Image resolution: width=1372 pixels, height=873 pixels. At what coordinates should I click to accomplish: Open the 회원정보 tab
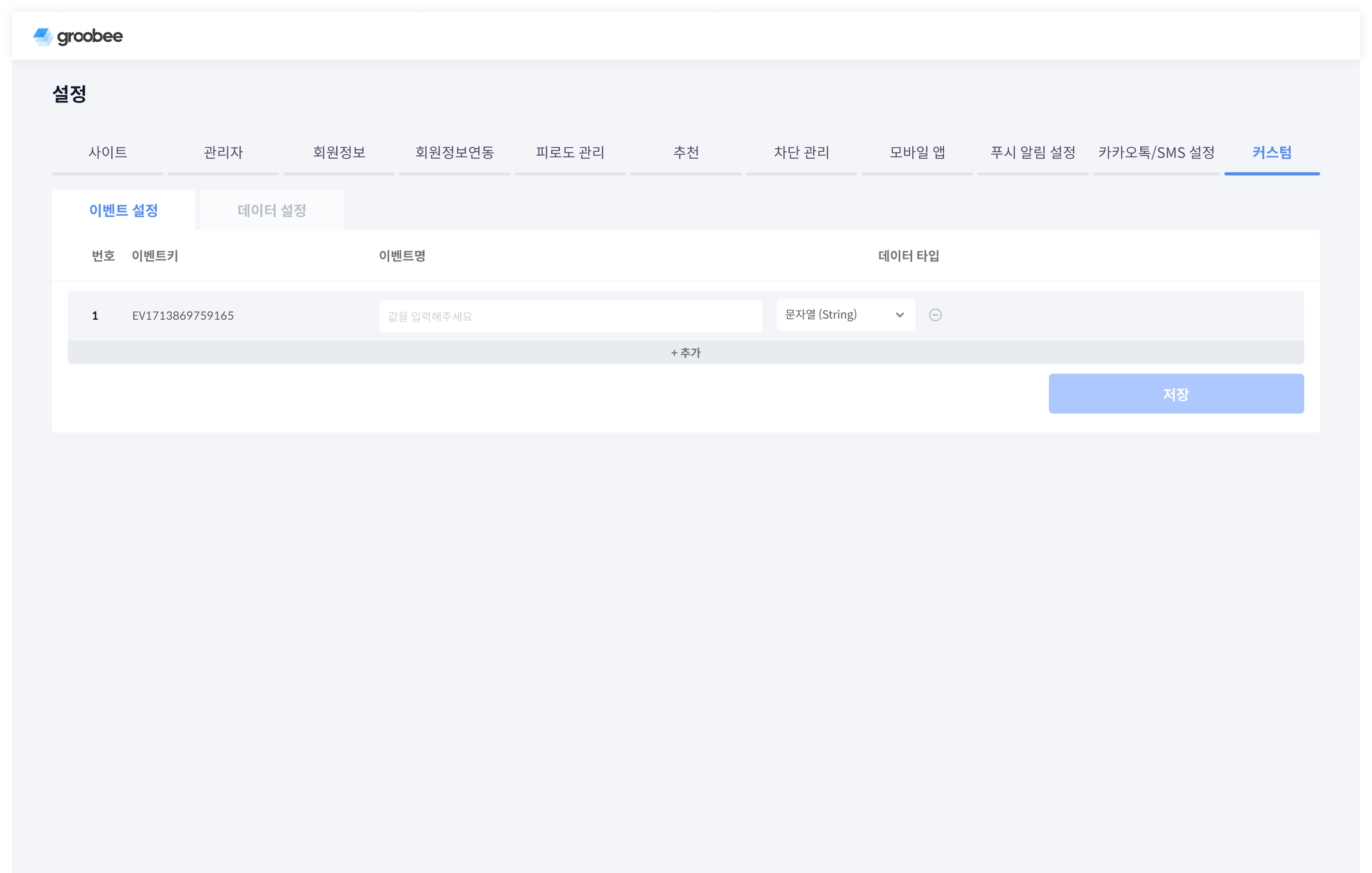[x=339, y=152]
